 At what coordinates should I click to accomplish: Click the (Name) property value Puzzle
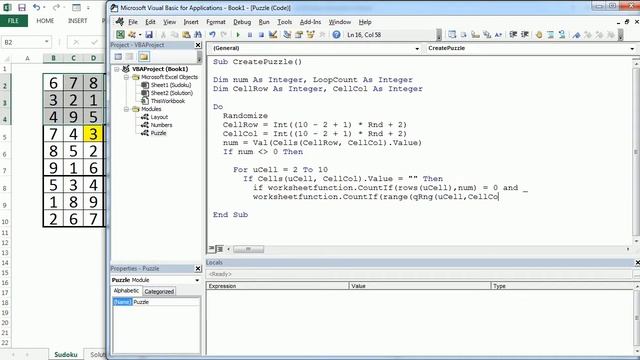click(166, 302)
